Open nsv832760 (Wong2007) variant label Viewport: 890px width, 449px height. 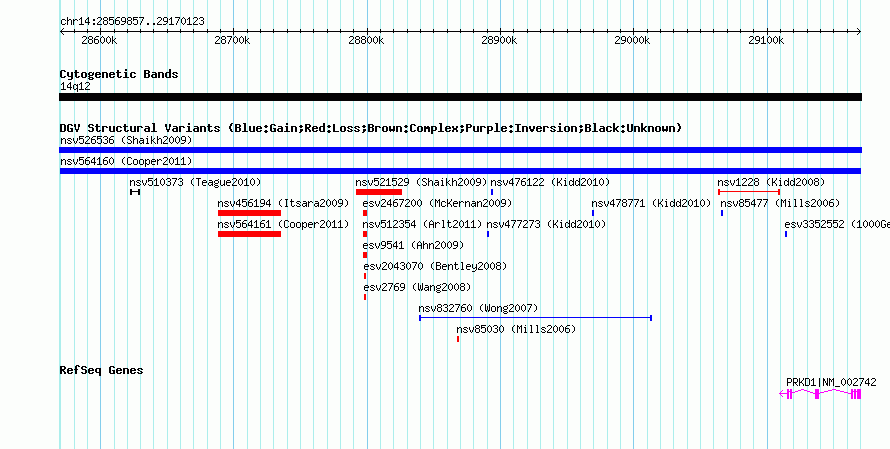tap(478, 308)
